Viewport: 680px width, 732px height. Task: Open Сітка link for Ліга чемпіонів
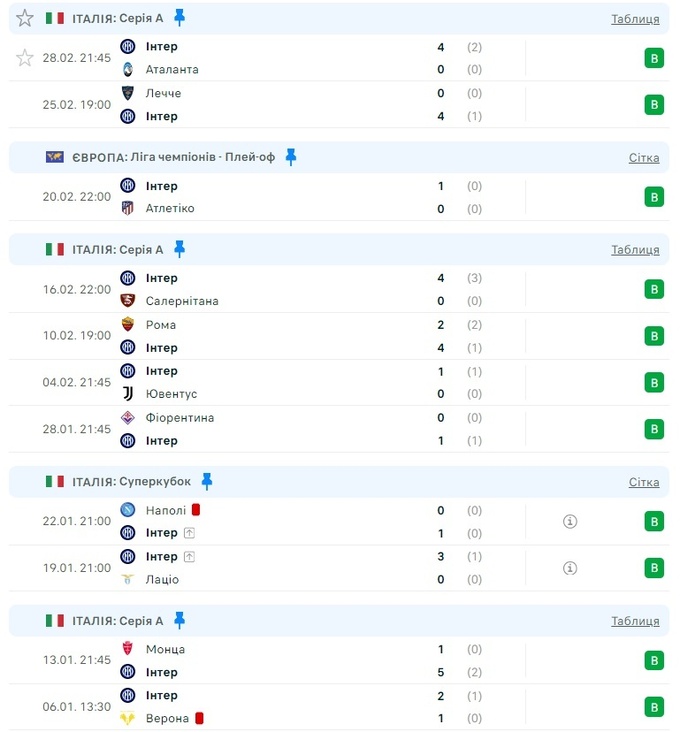[644, 158]
